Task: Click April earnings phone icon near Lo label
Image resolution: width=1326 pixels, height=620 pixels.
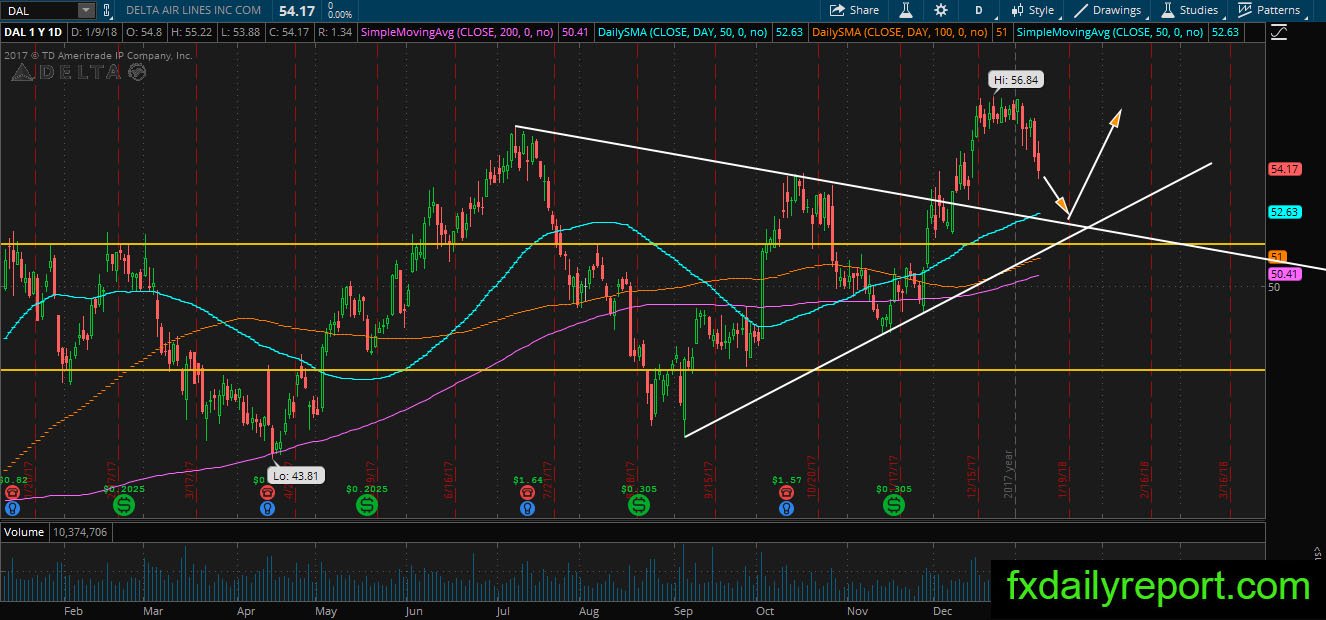Action: point(267,492)
